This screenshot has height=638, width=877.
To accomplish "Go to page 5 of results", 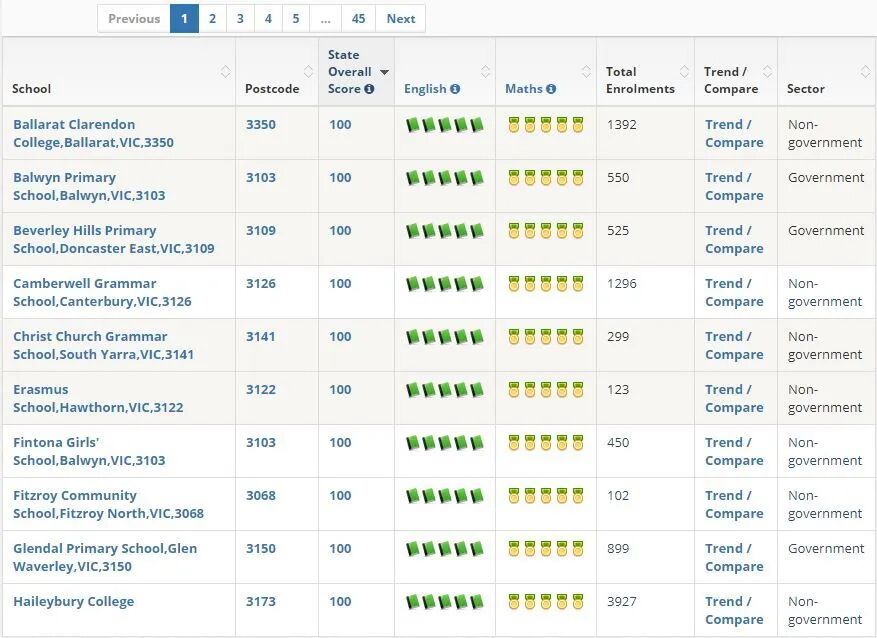I will coord(296,18).
